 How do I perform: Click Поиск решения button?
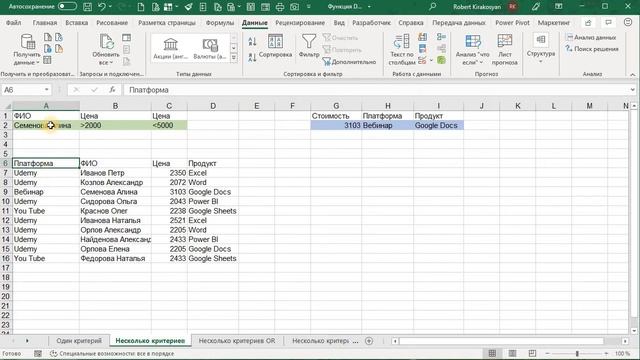click(x=592, y=49)
